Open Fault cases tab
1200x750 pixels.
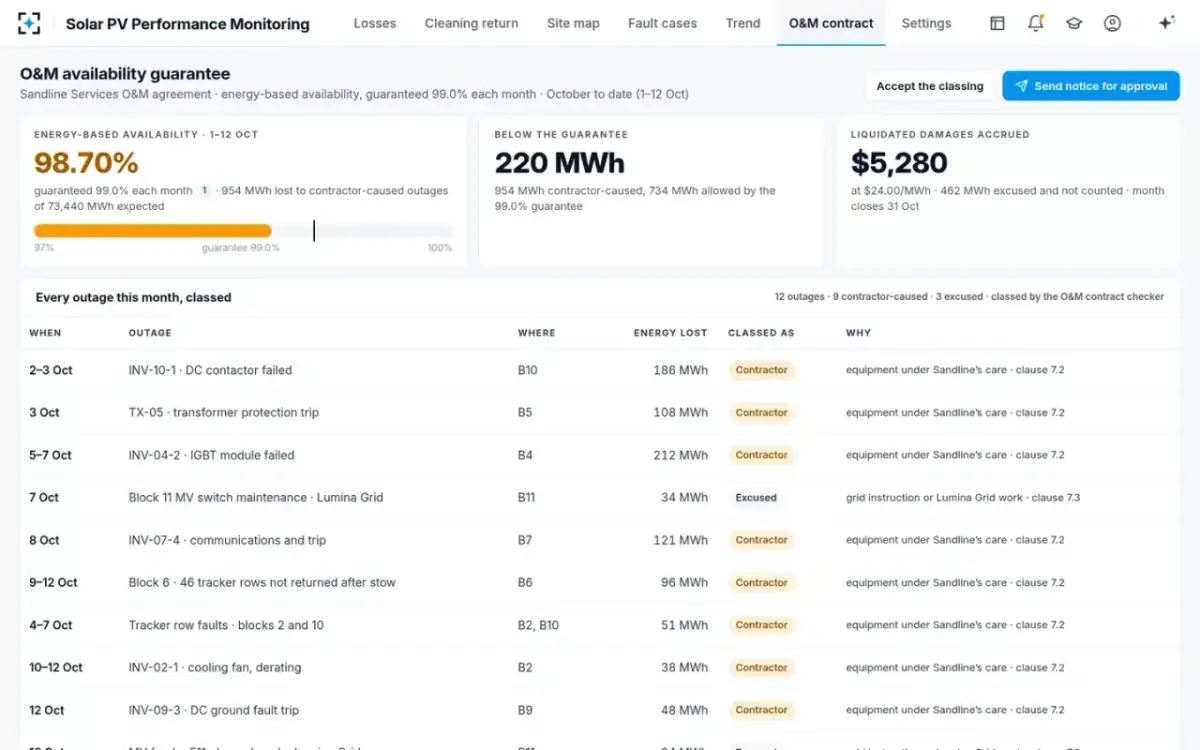663,23
